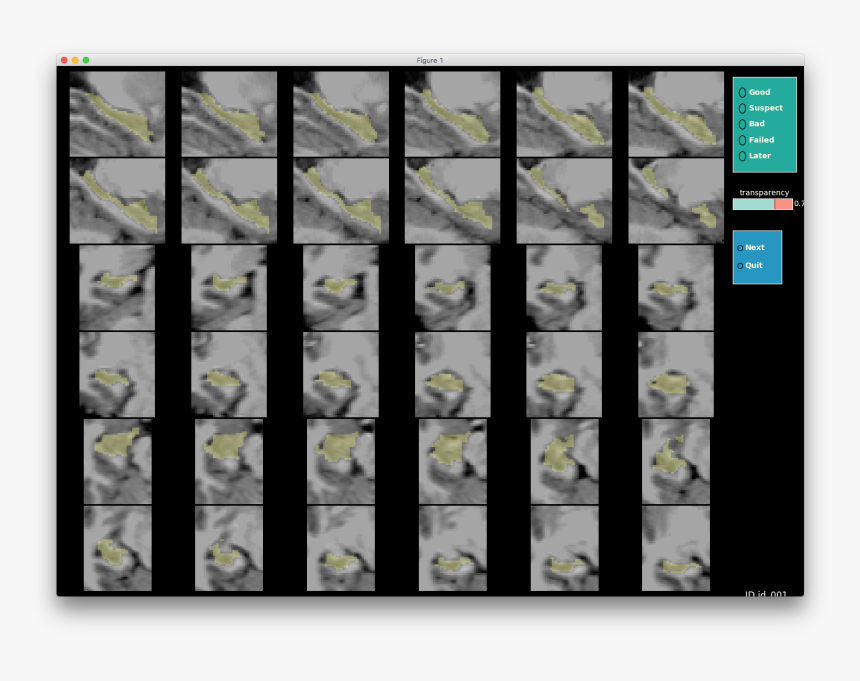Click first slice thumbnail in top row
860x681 pixels.
pos(117,114)
